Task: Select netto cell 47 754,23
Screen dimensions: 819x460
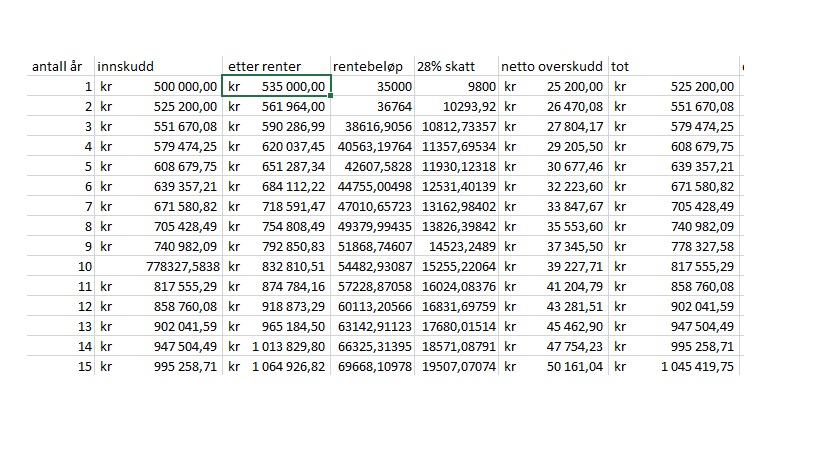Action: point(554,347)
